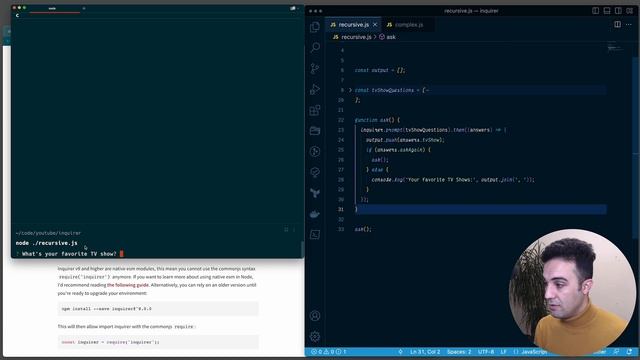This screenshot has height=360, width=640.
Task: Click the minimap in the editor
Action: pyautogui.click(x=615, y=47)
